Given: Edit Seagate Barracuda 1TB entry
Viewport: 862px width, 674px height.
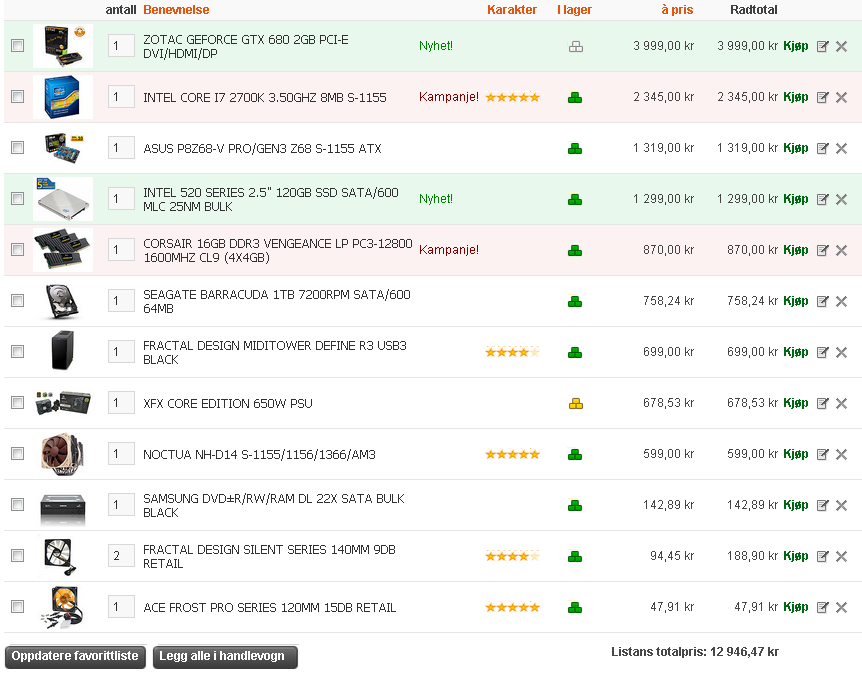Looking at the screenshot, I should click(822, 301).
